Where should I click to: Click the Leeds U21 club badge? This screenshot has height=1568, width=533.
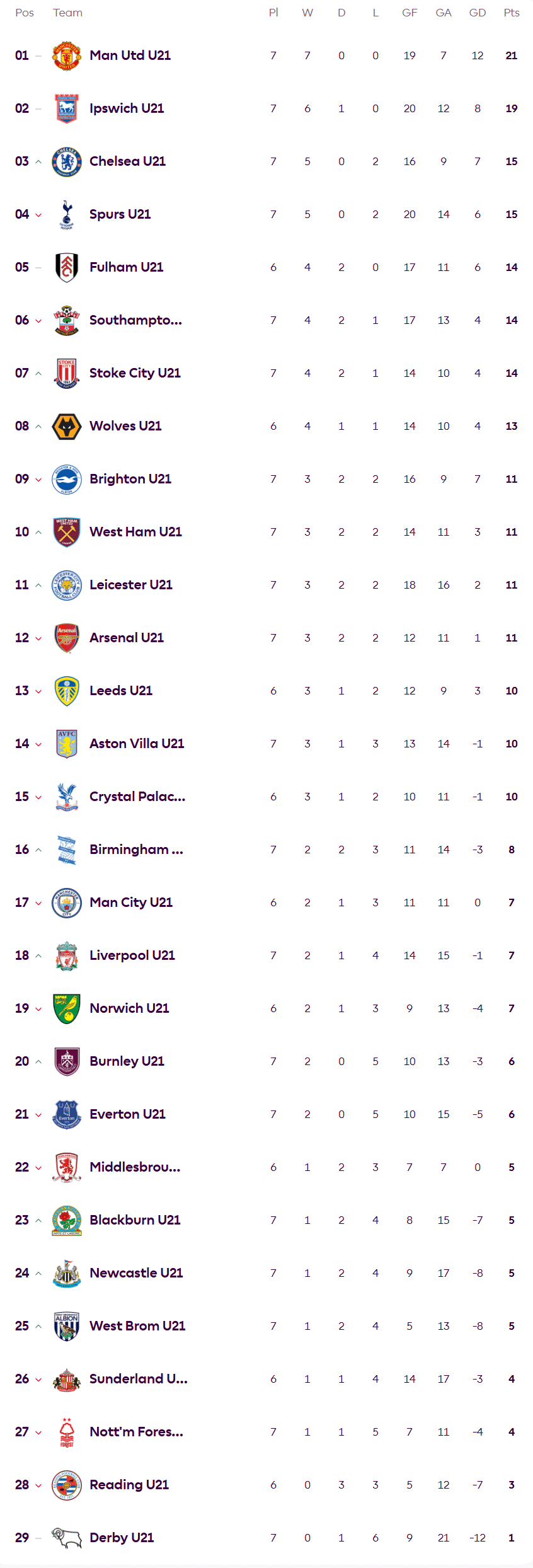pyautogui.click(x=67, y=691)
